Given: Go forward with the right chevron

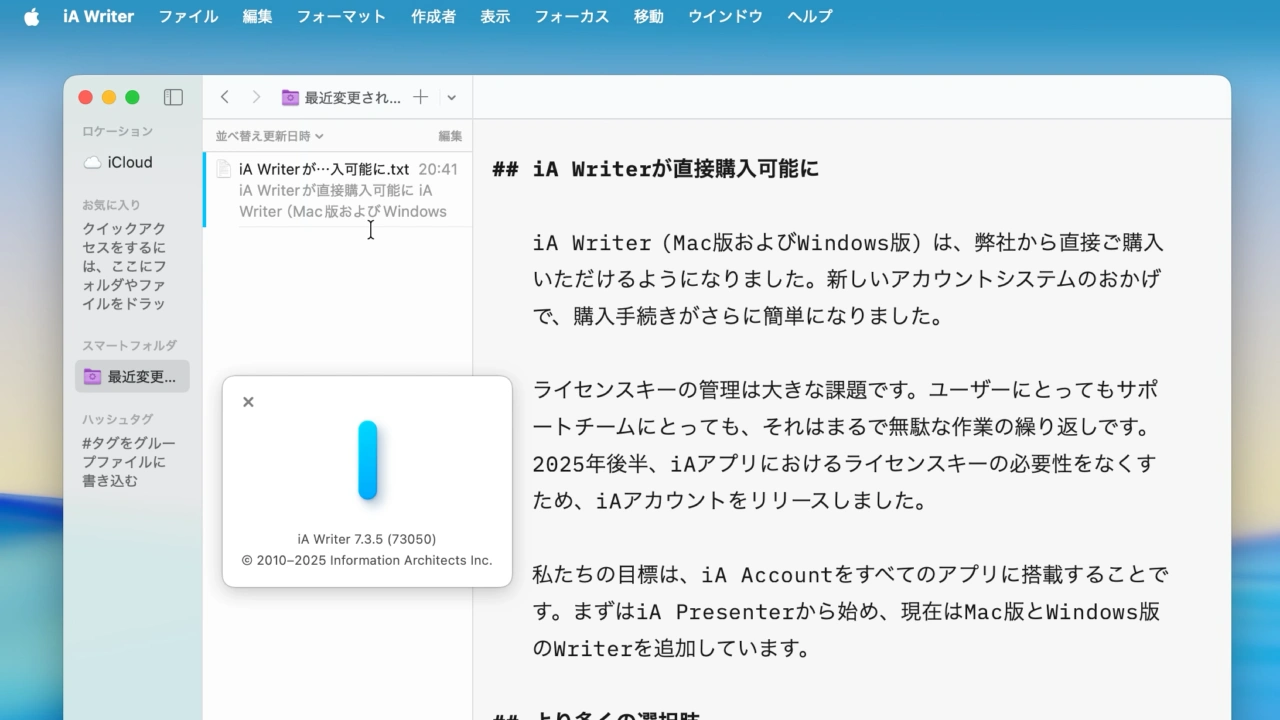Looking at the screenshot, I should point(256,97).
